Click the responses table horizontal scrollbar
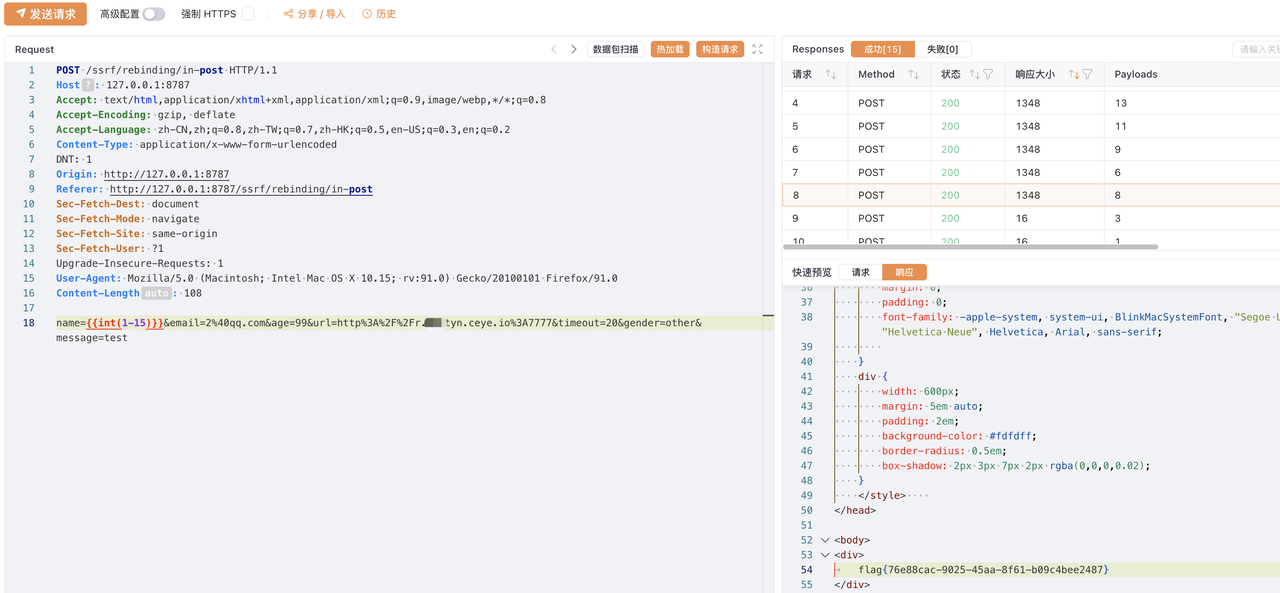Screen dimensions: 1280x593 tap(970, 246)
